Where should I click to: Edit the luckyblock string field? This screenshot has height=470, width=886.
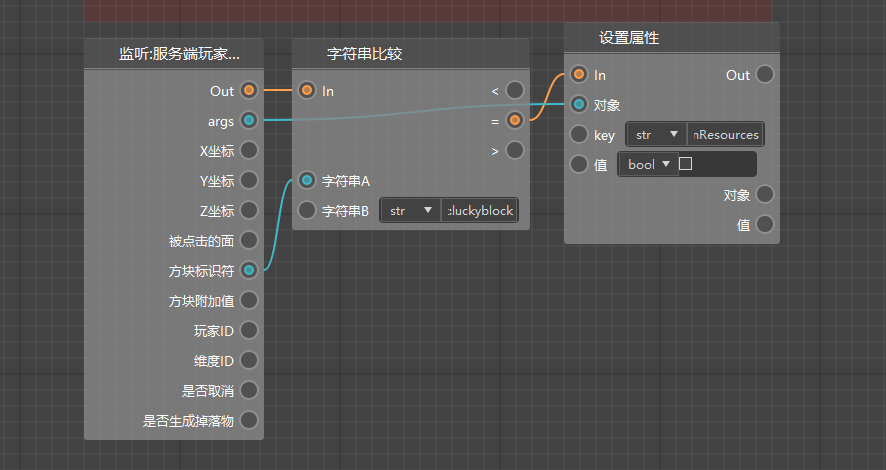pos(479,211)
